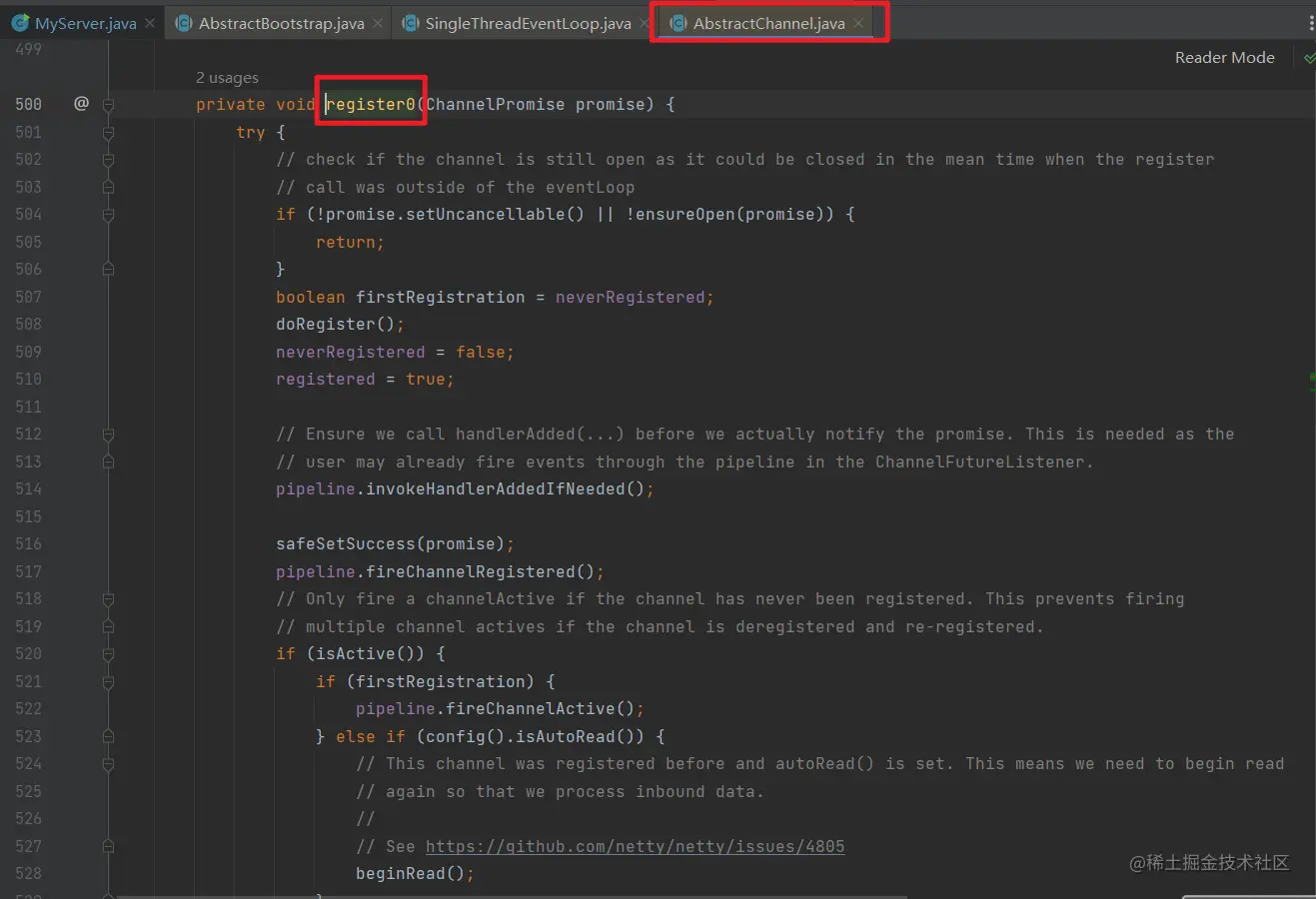
Task: Click line number 508 in the gutter
Action: (x=29, y=324)
